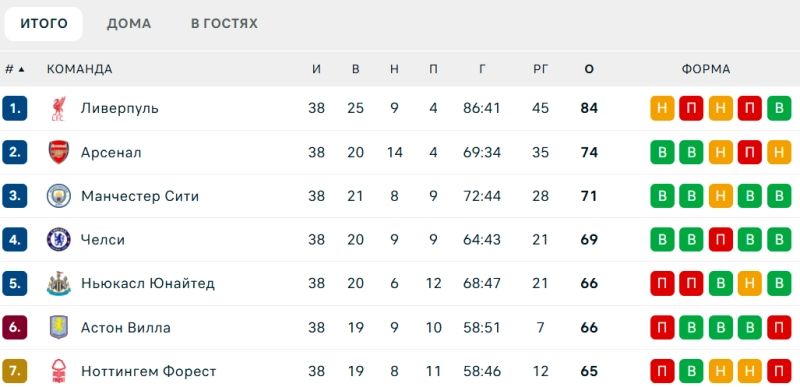The image size is (800, 387).
Task: Click the Chelsea club crest icon
Action: tap(59, 240)
